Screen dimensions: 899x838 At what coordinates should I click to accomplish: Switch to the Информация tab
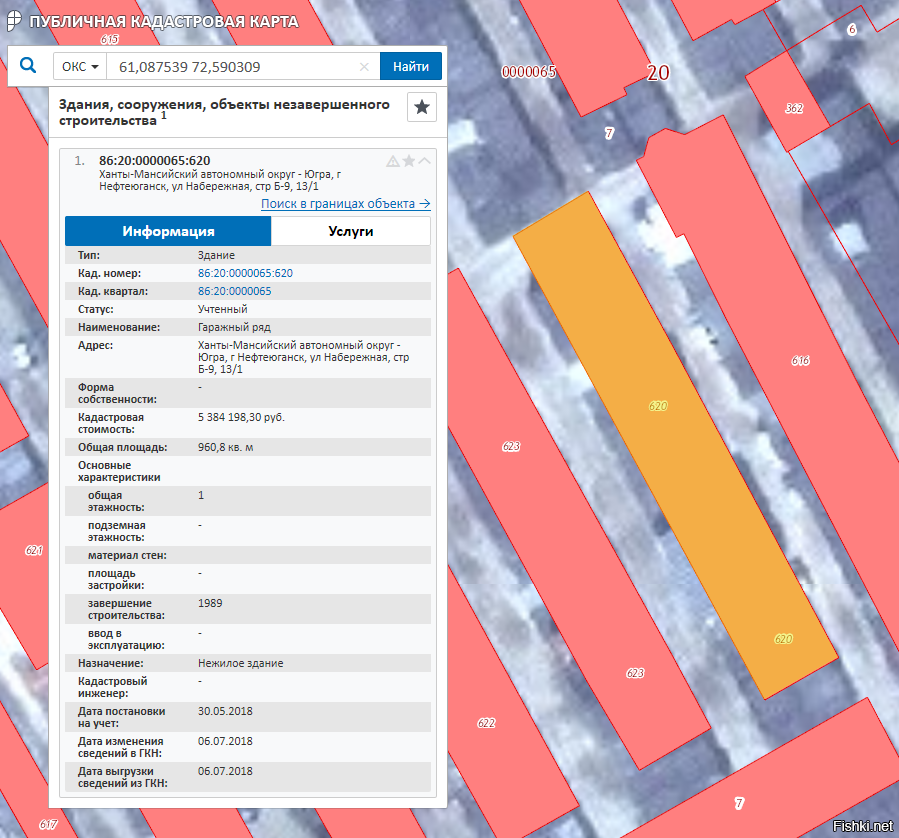168,231
